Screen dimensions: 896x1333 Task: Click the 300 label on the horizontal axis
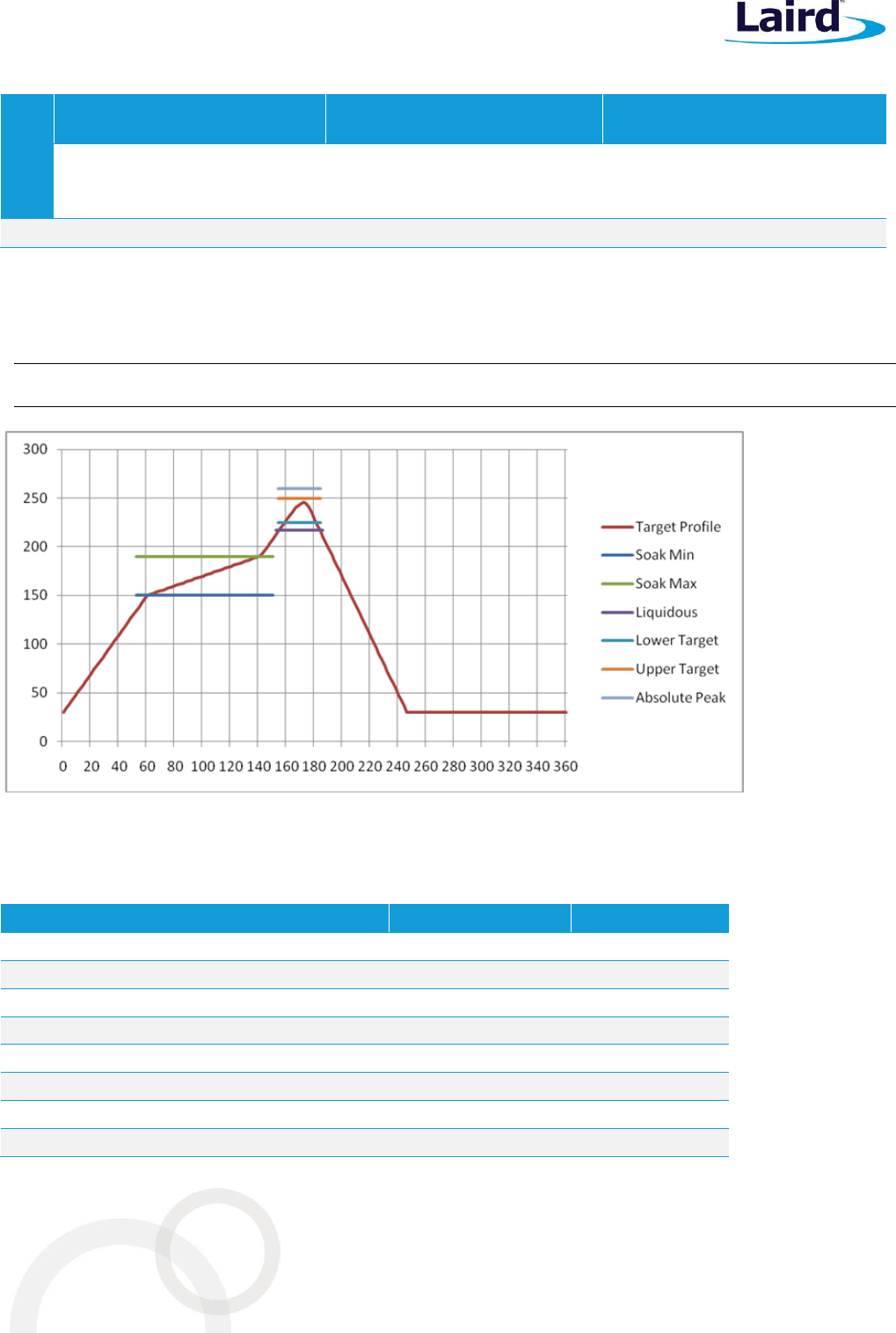(x=481, y=766)
